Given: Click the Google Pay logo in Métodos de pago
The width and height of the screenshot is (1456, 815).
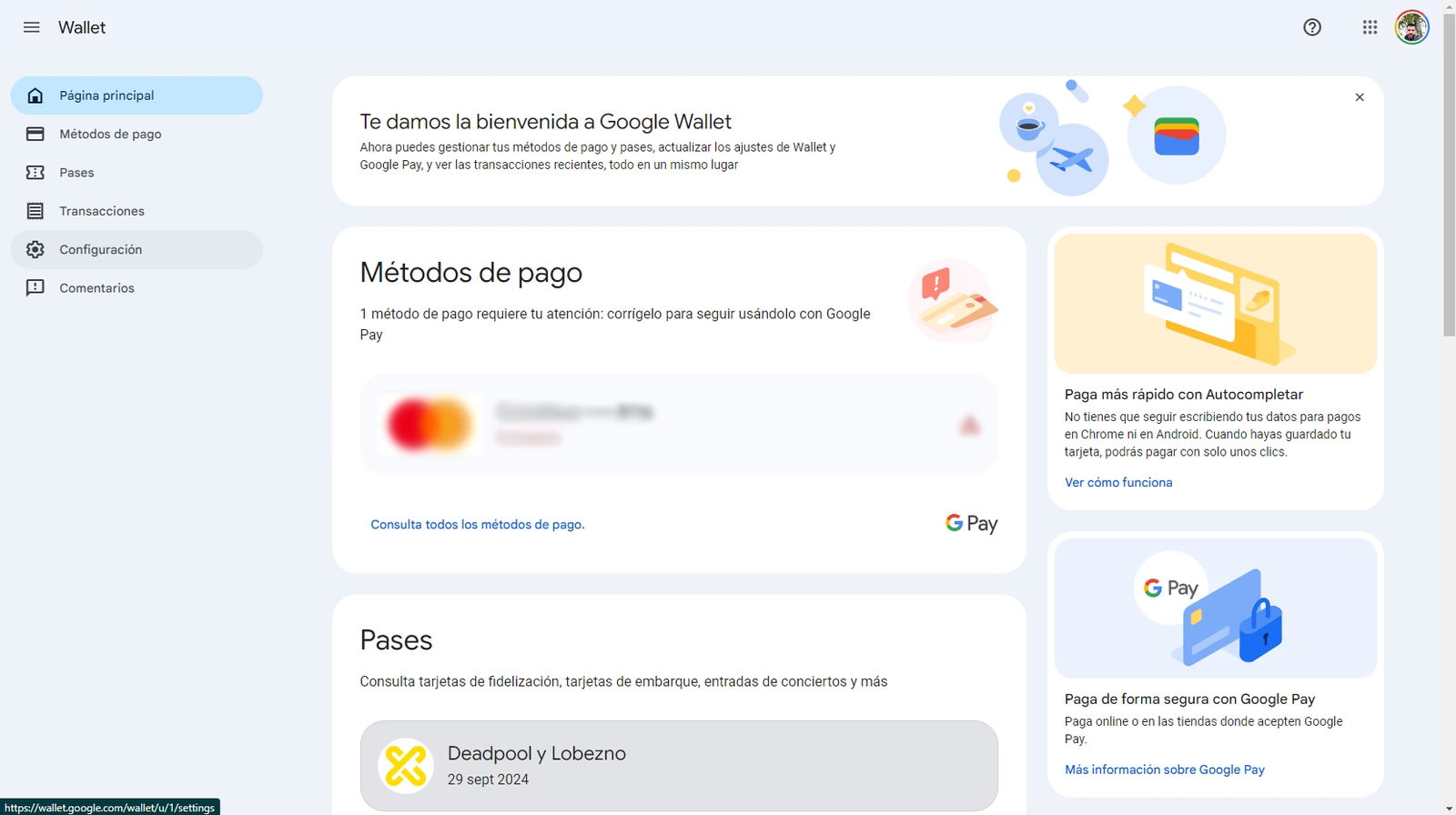Looking at the screenshot, I should pos(971,523).
